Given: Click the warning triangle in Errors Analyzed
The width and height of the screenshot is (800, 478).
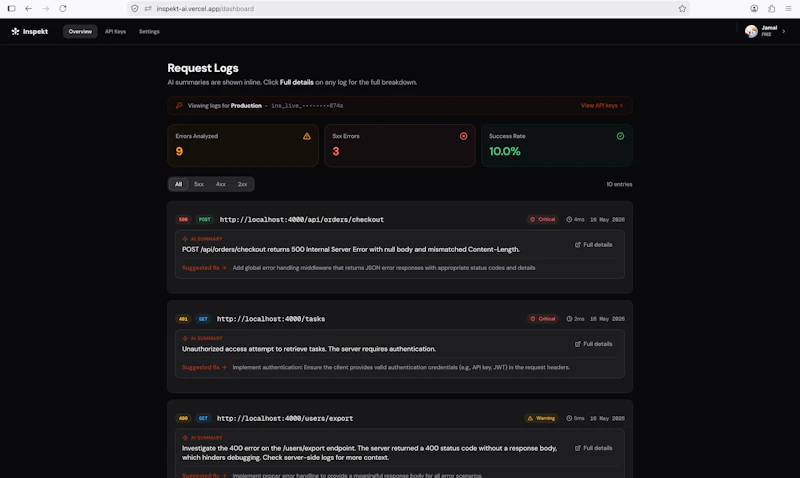Looking at the screenshot, I should click(307, 136).
